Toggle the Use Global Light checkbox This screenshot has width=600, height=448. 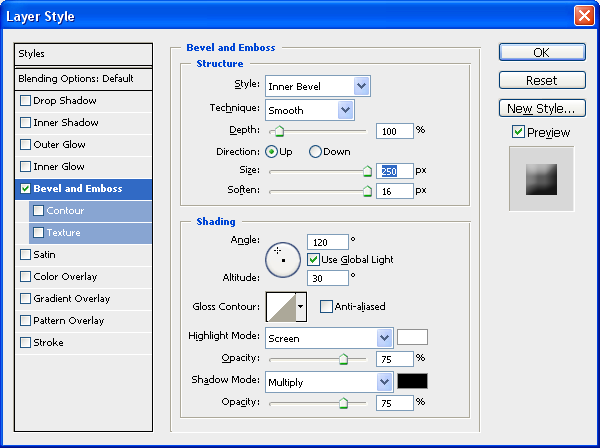(313, 259)
